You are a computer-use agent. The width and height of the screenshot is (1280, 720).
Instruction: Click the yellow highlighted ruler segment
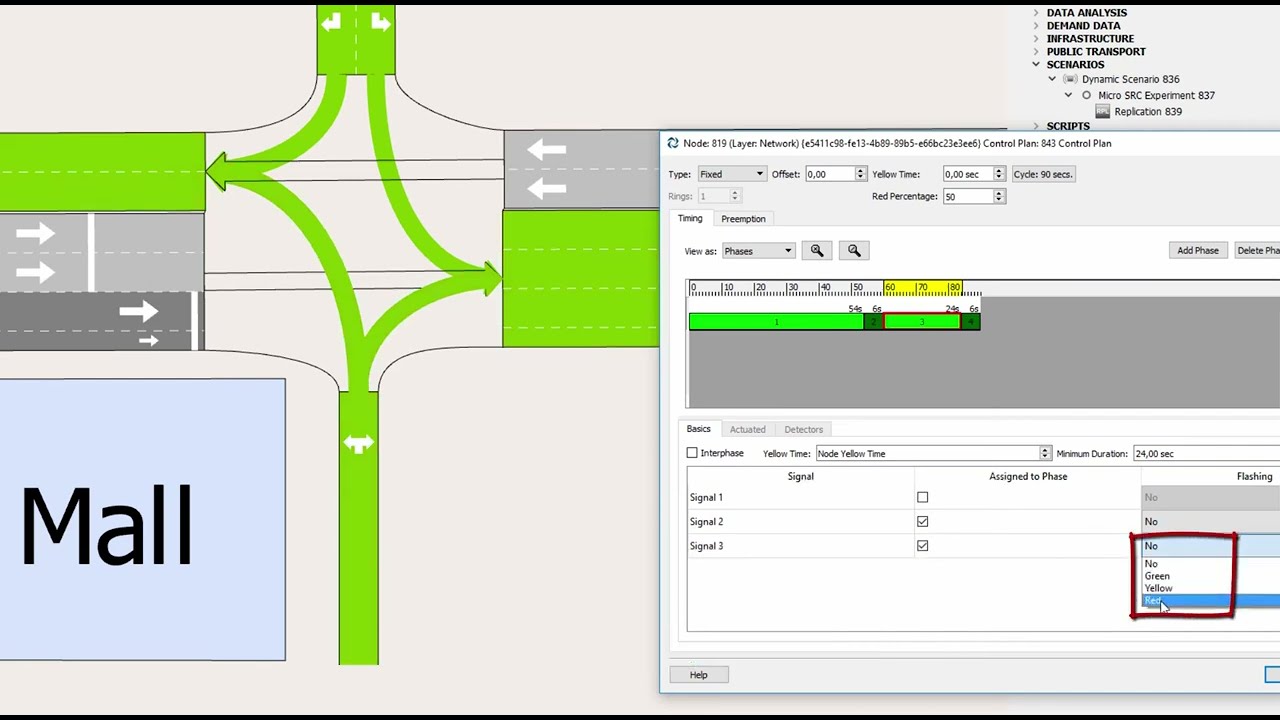pos(922,289)
